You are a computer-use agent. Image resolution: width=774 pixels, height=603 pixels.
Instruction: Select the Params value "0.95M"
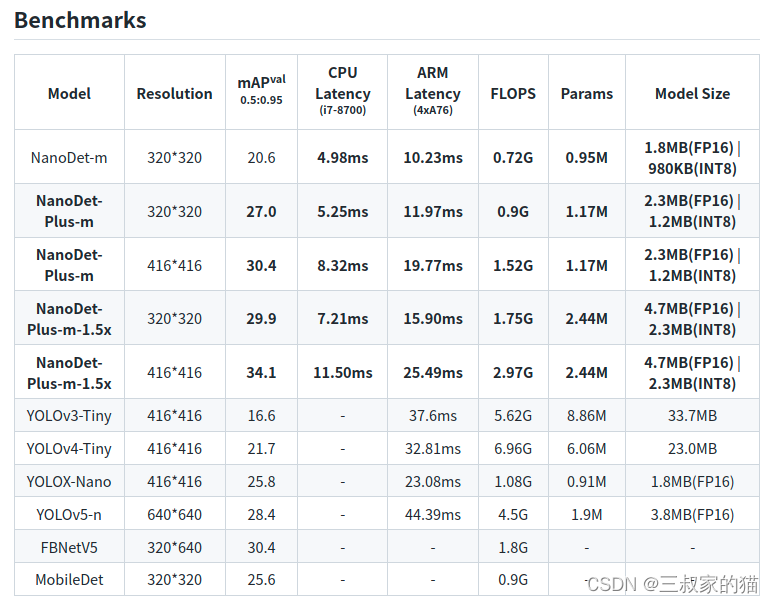586,158
